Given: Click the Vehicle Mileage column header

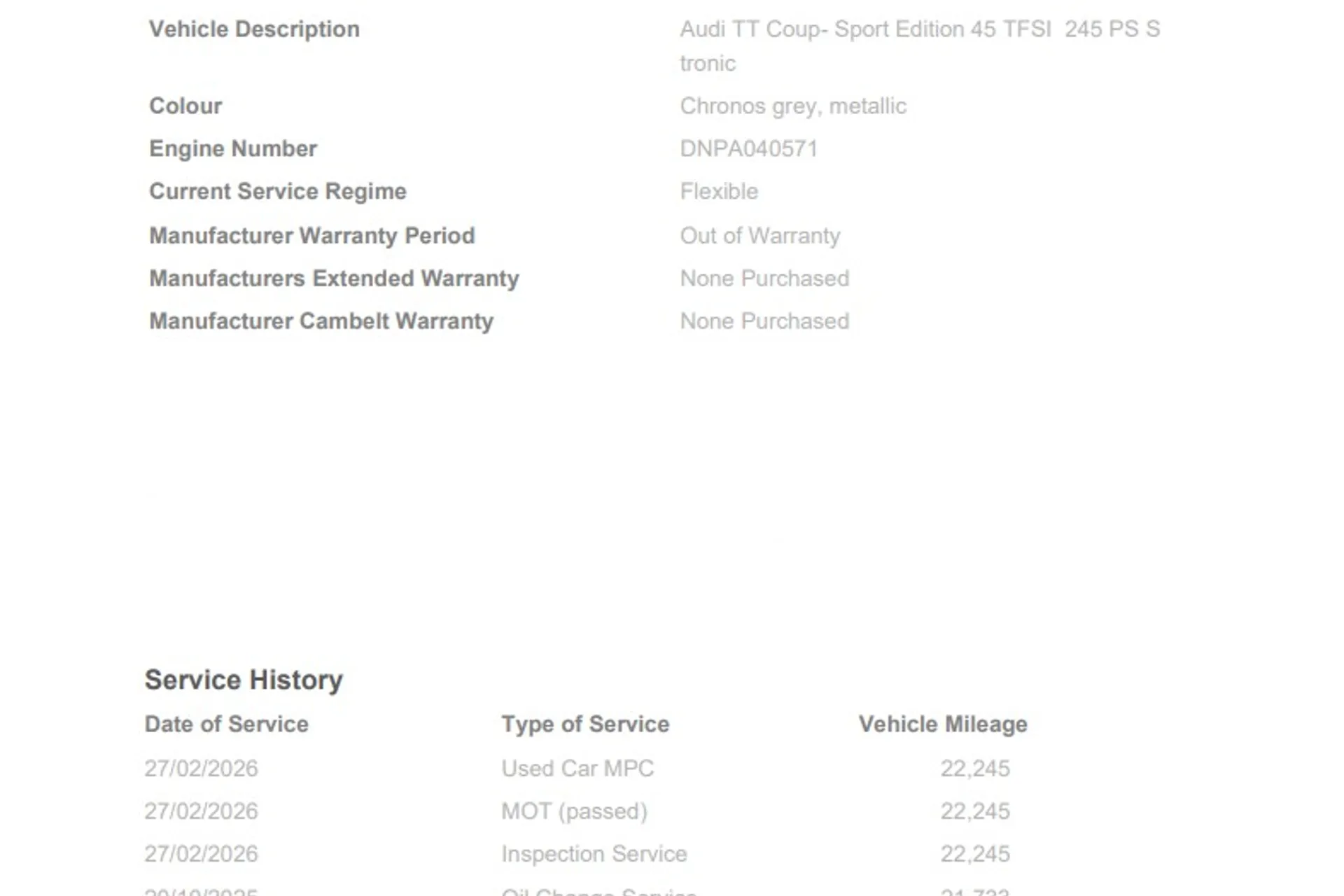Looking at the screenshot, I should pyautogui.click(x=942, y=724).
